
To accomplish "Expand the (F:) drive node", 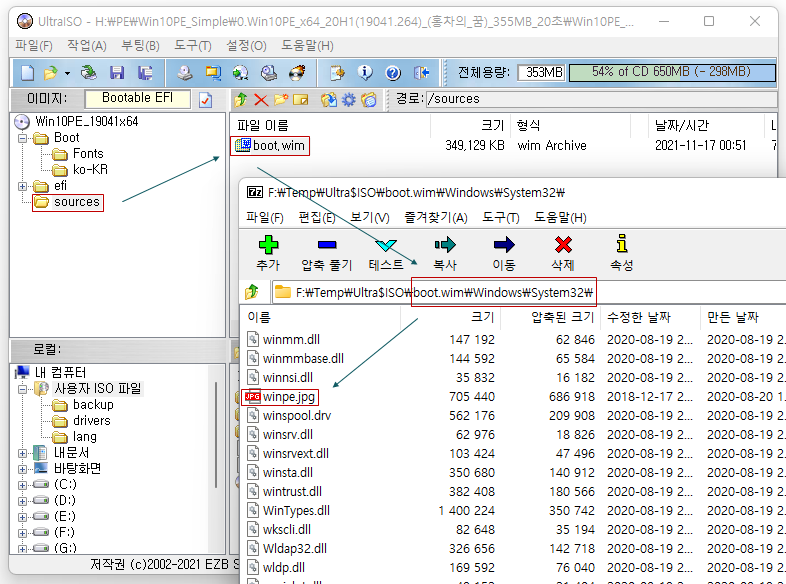I will pyautogui.click(x=23, y=533).
